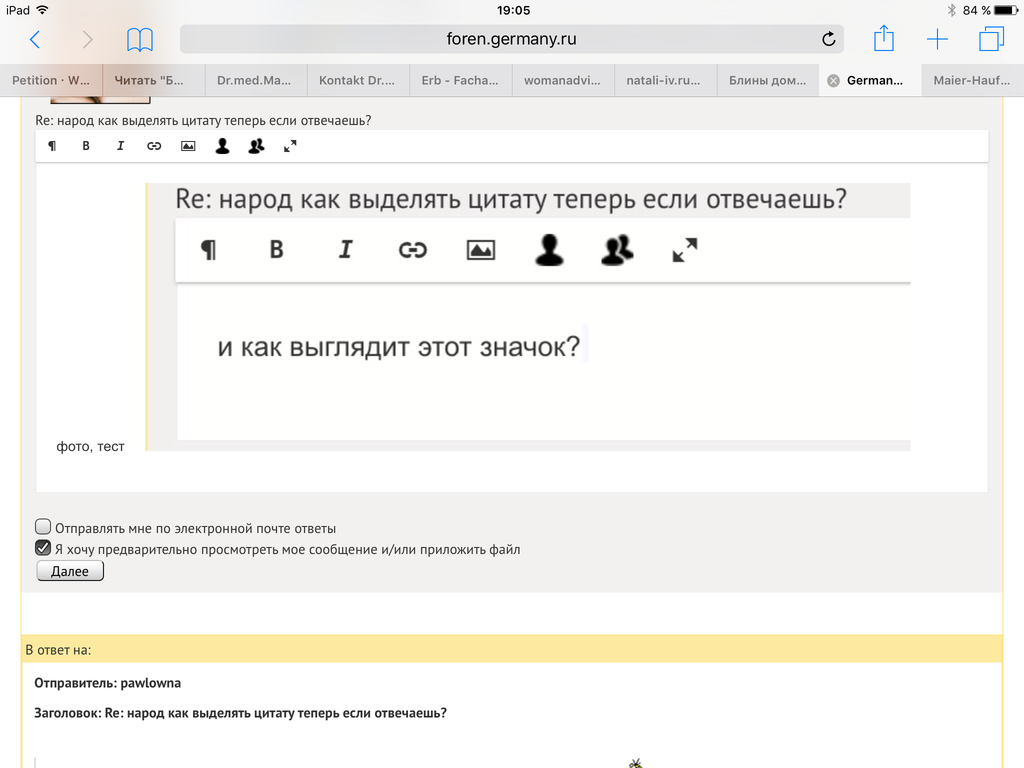Open Safari bookmarks
The image size is (1024, 768).
coord(140,40)
